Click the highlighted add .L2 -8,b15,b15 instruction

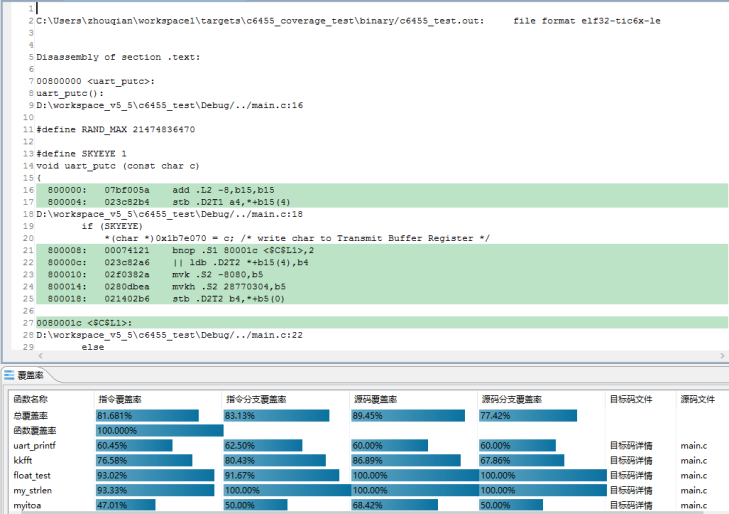tap(223, 190)
